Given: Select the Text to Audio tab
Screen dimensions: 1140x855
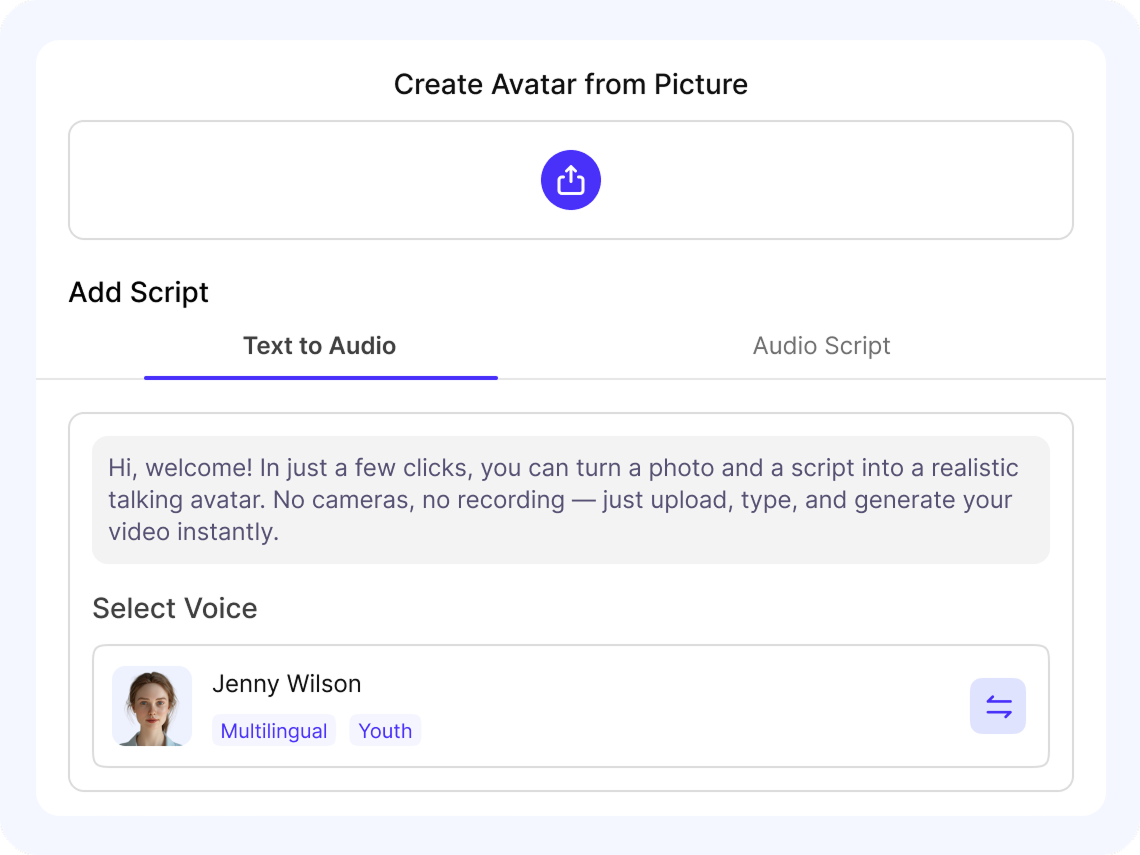Looking at the screenshot, I should coord(320,346).
